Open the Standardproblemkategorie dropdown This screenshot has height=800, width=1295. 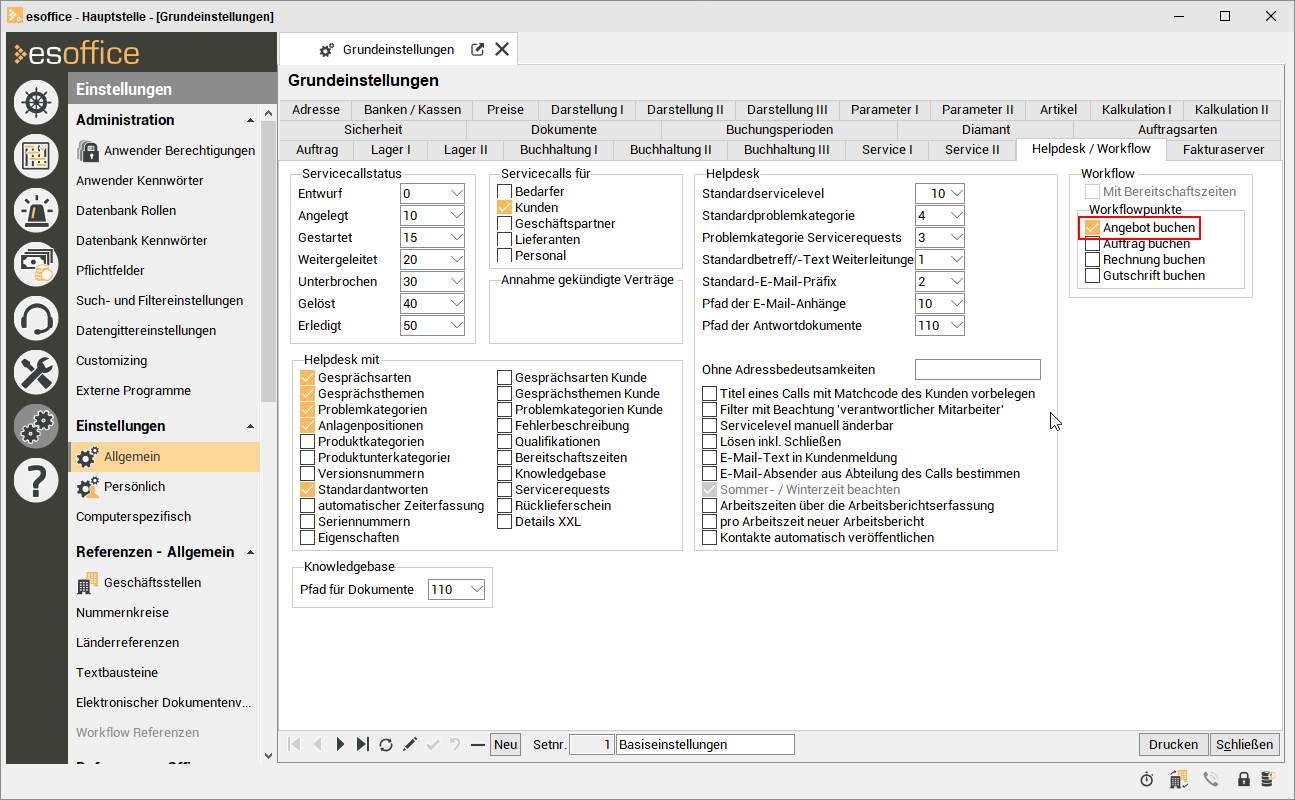pyautogui.click(x=956, y=216)
